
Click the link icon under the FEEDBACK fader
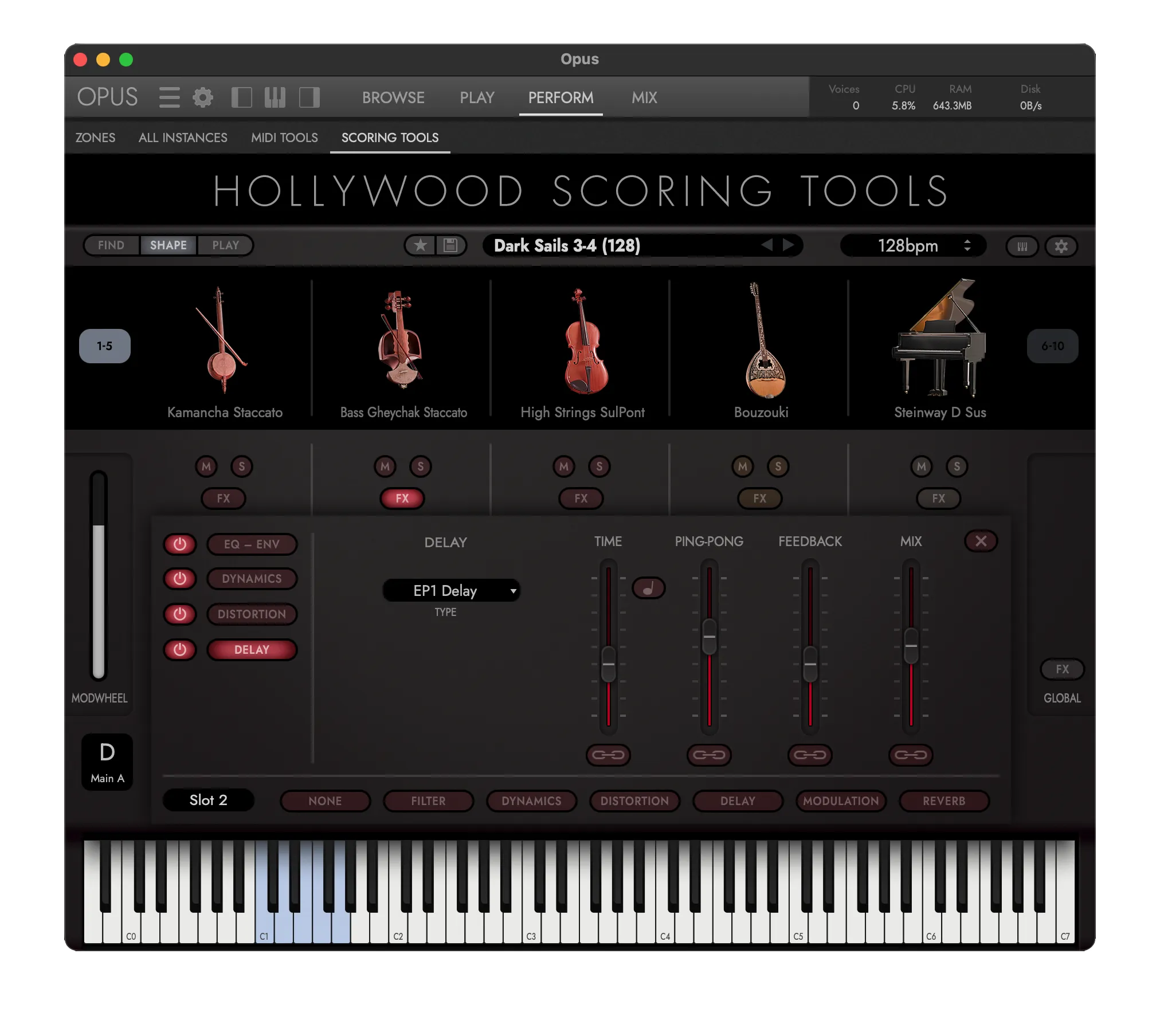tap(810, 755)
